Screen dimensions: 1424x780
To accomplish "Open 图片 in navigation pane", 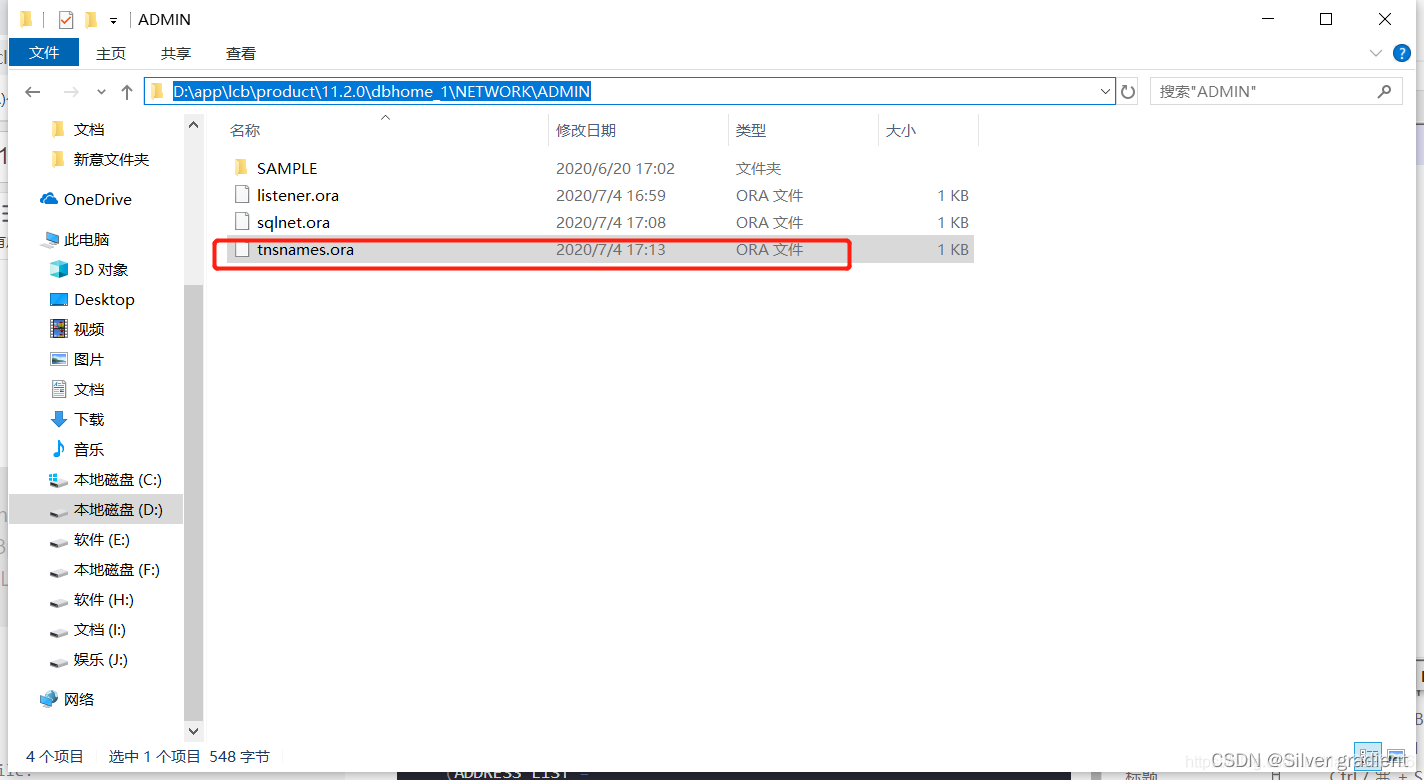I will point(89,360).
